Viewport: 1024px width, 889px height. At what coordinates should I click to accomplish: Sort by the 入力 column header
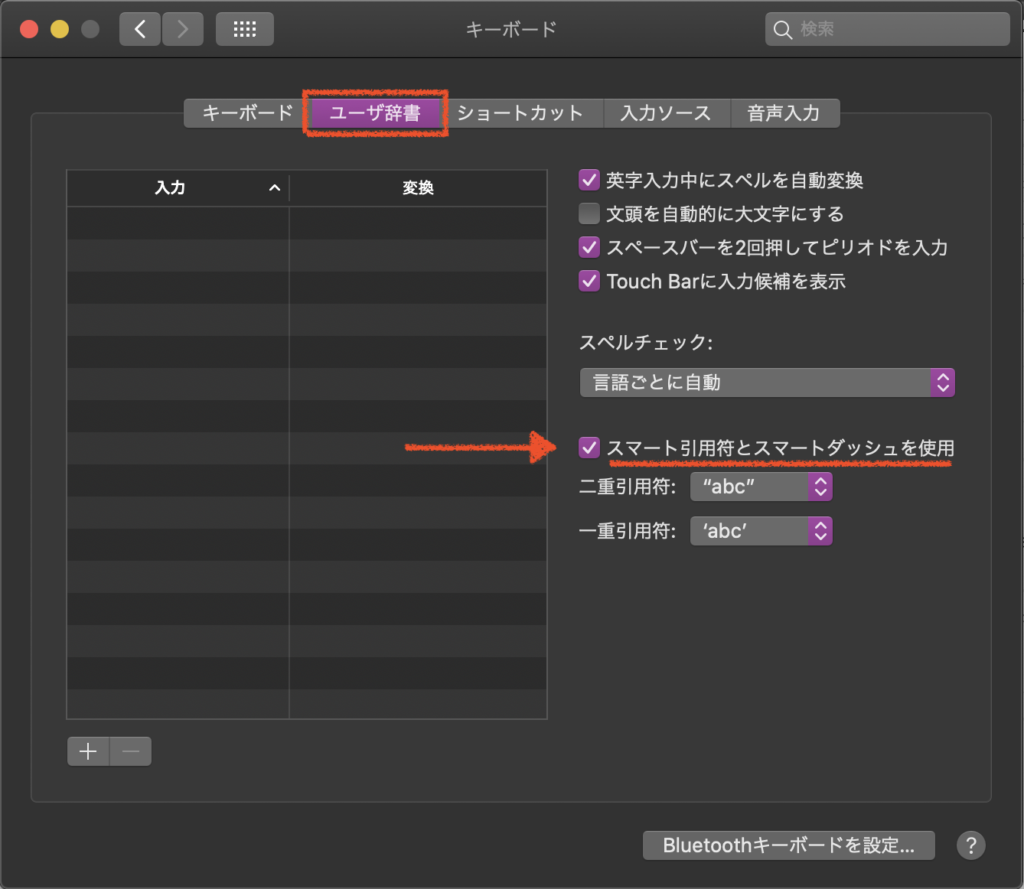click(178, 188)
